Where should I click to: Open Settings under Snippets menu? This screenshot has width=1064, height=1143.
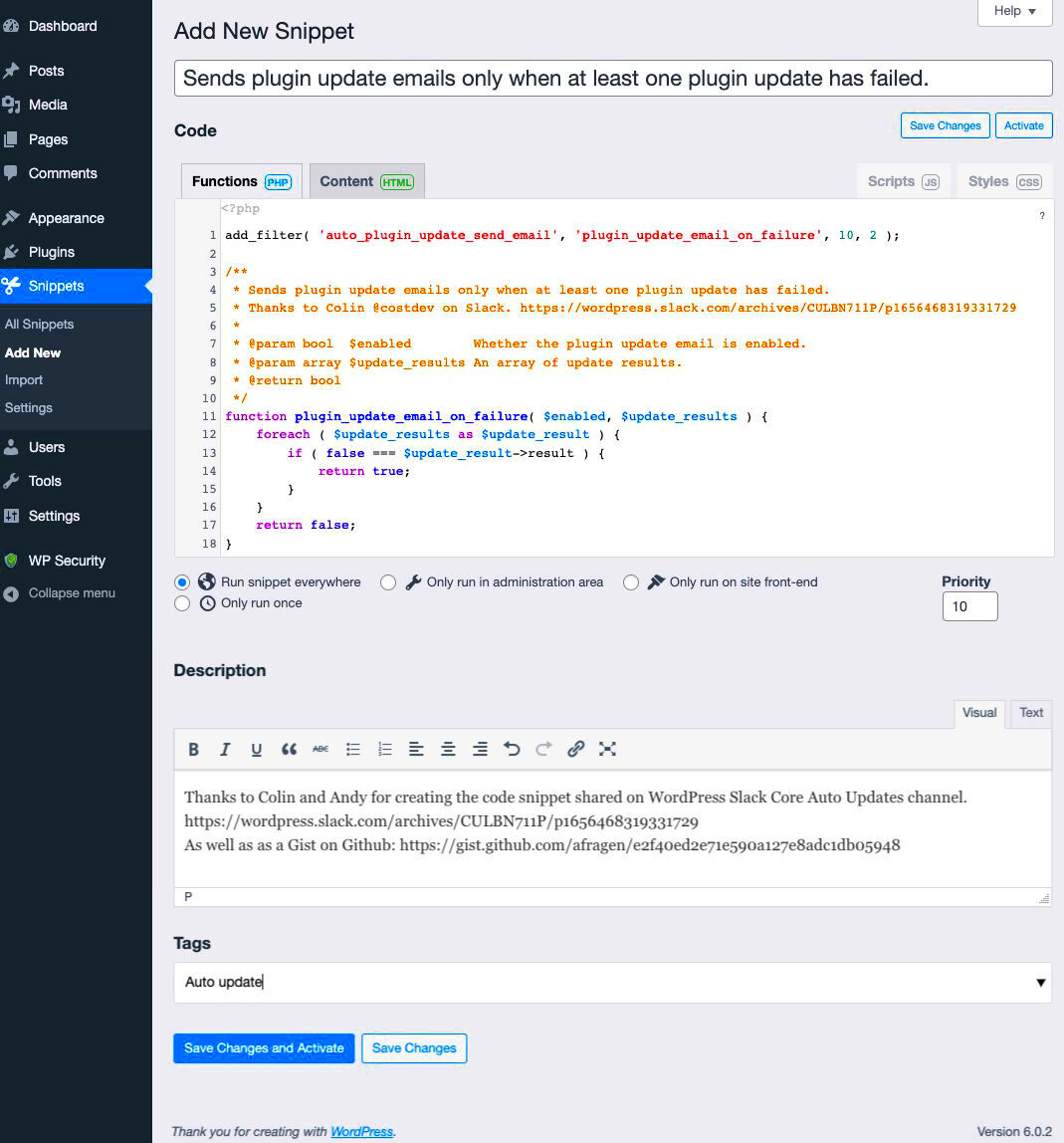[29, 408]
